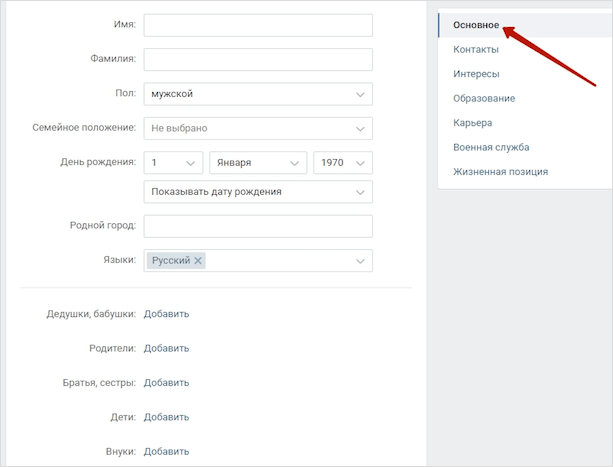
Task: Click the День рождения label
Action: click(98, 162)
